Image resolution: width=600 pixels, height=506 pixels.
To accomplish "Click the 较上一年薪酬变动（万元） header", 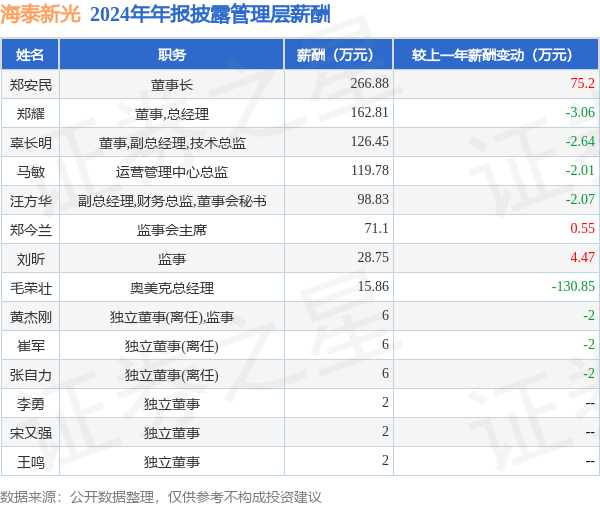I will (496, 55).
